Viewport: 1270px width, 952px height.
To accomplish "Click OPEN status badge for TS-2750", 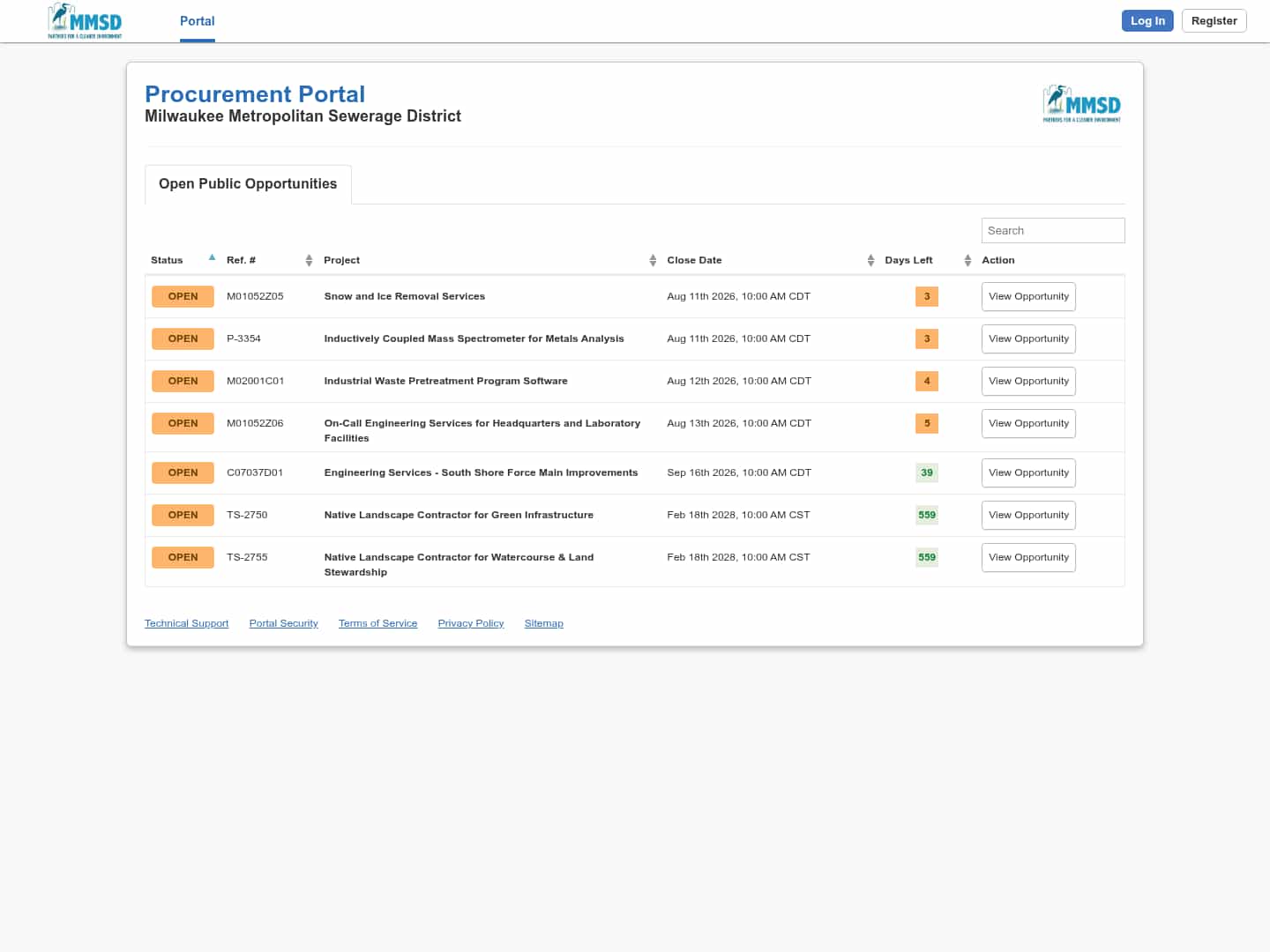I will coord(183,515).
